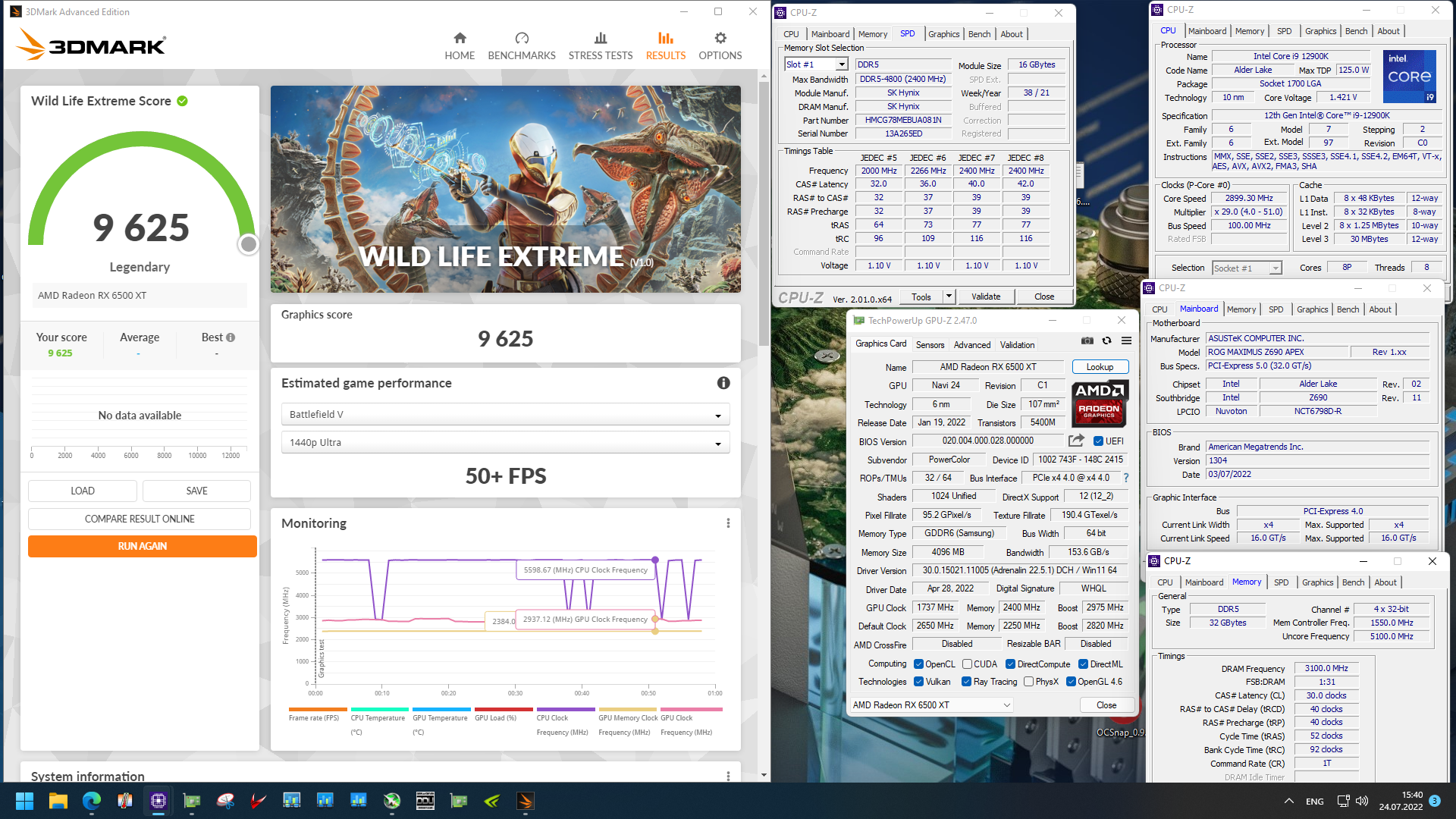This screenshot has height=819, width=1456.
Task: Click COMPARE RESULT ONLINE button
Action: (140, 519)
